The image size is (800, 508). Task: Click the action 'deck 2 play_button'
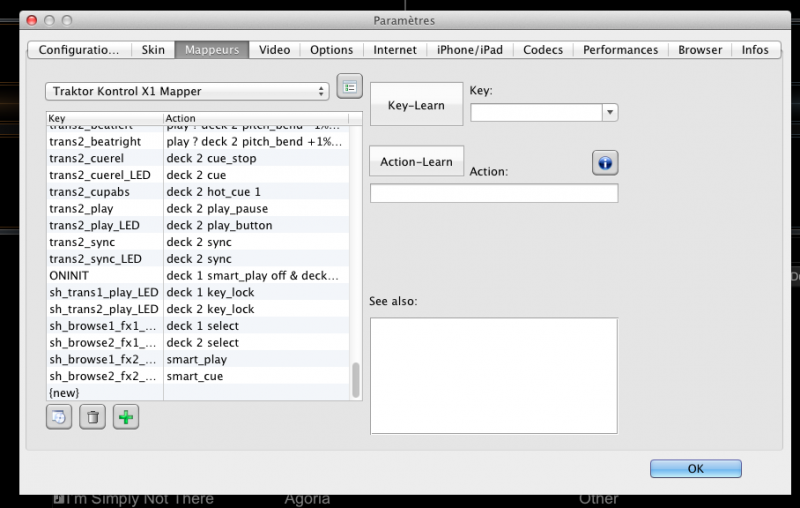click(219, 225)
